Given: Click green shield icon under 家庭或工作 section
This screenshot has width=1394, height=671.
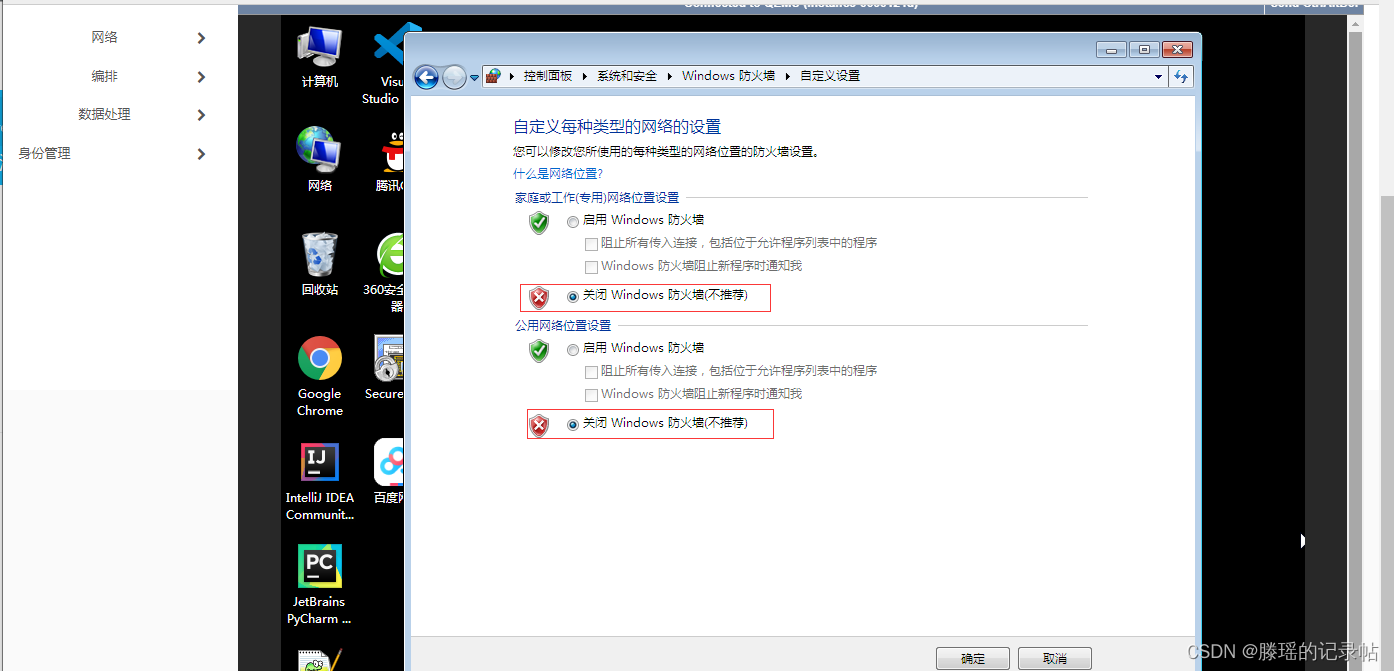Looking at the screenshot, I should (539, 222).
